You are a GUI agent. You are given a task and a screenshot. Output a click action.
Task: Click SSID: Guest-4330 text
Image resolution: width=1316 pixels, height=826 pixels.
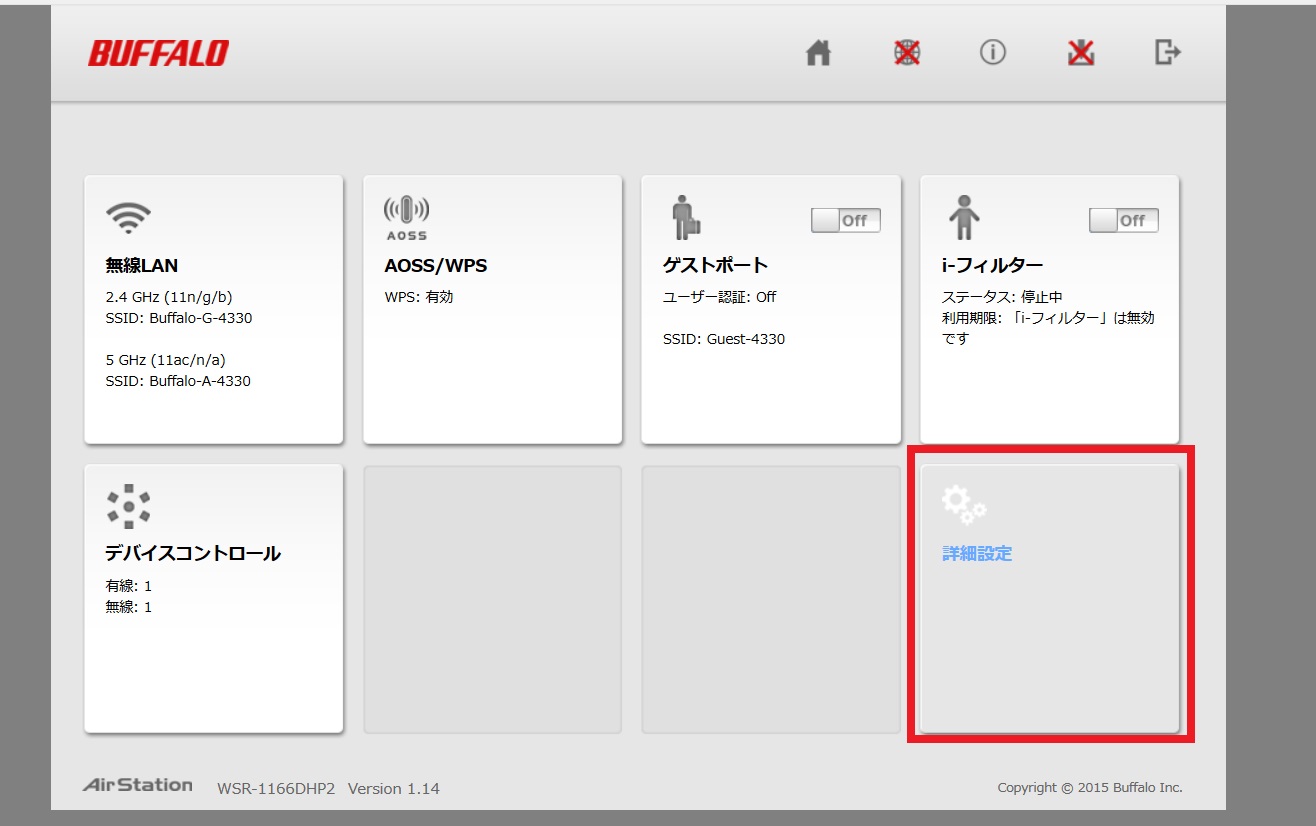tap(724, 339)
